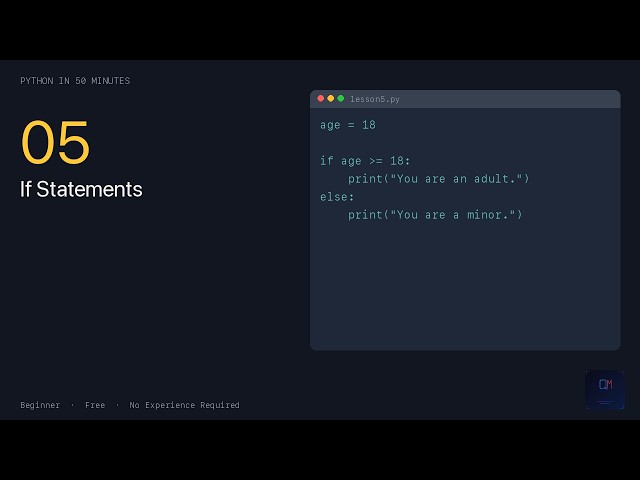Click the lesson5.py file name
This screenshot has width=640, height=480.
[x=375, y=99]
